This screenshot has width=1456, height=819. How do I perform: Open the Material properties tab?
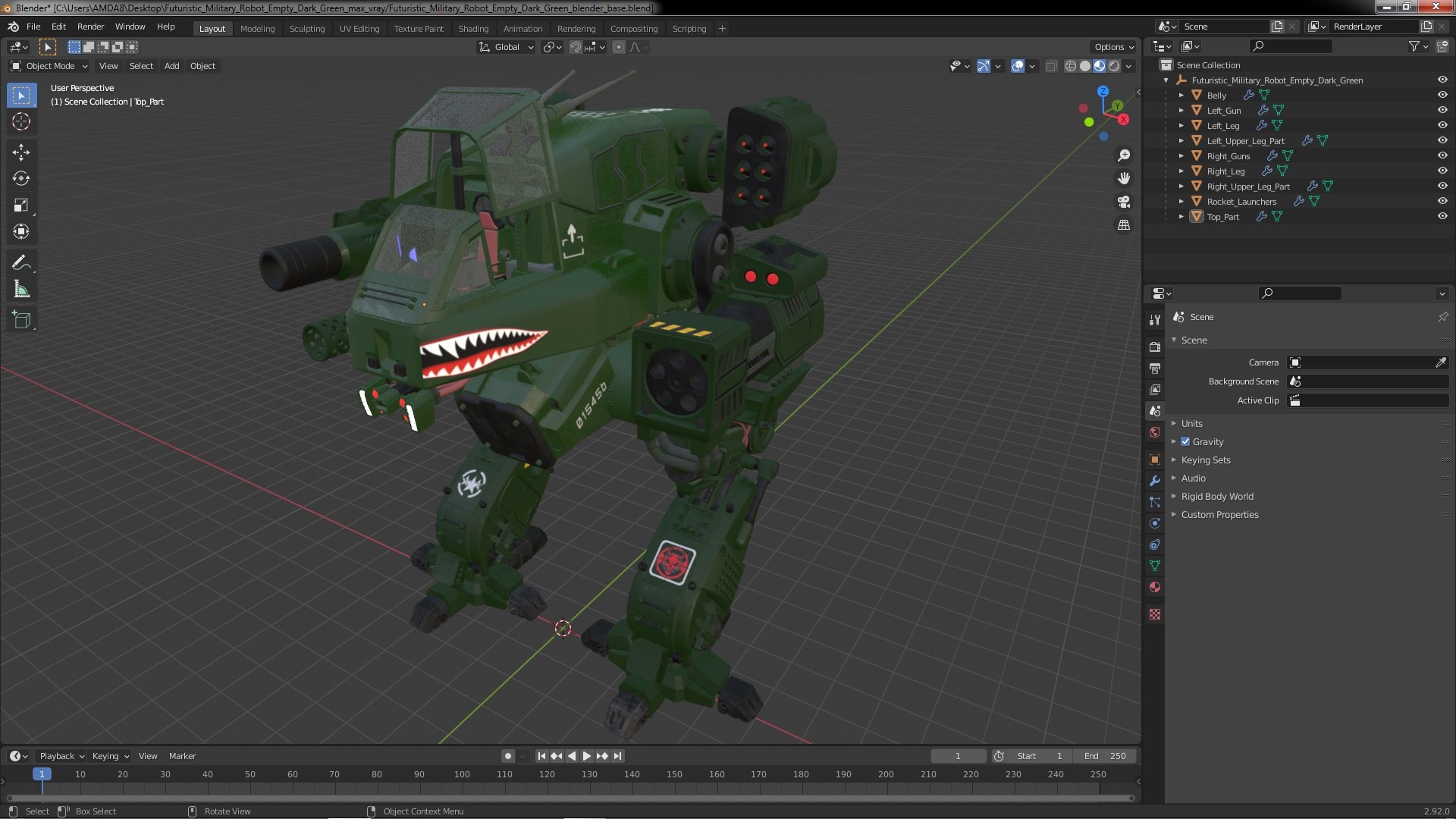click(1155, 587)
